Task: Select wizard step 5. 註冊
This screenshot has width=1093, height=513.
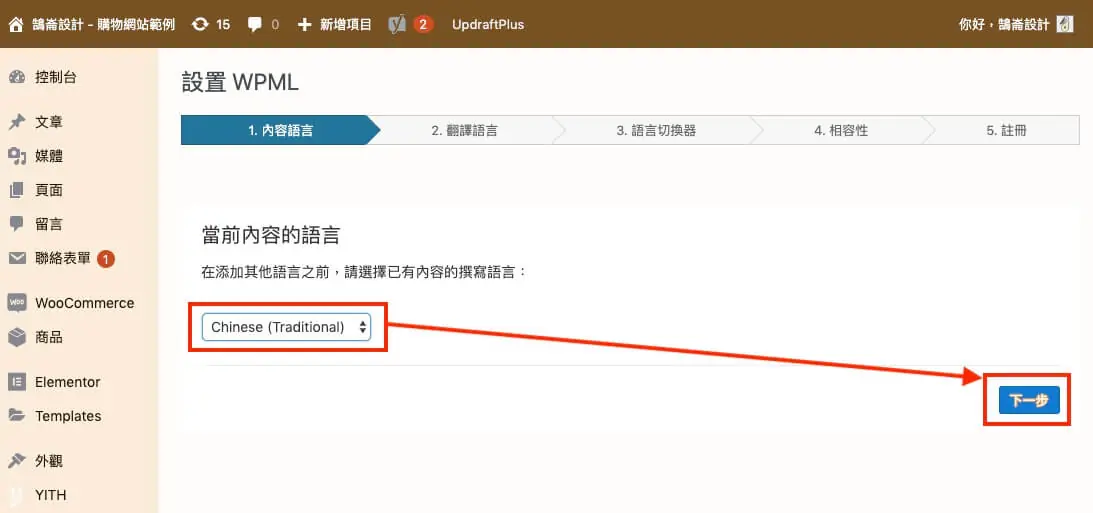Action: 1006,130
